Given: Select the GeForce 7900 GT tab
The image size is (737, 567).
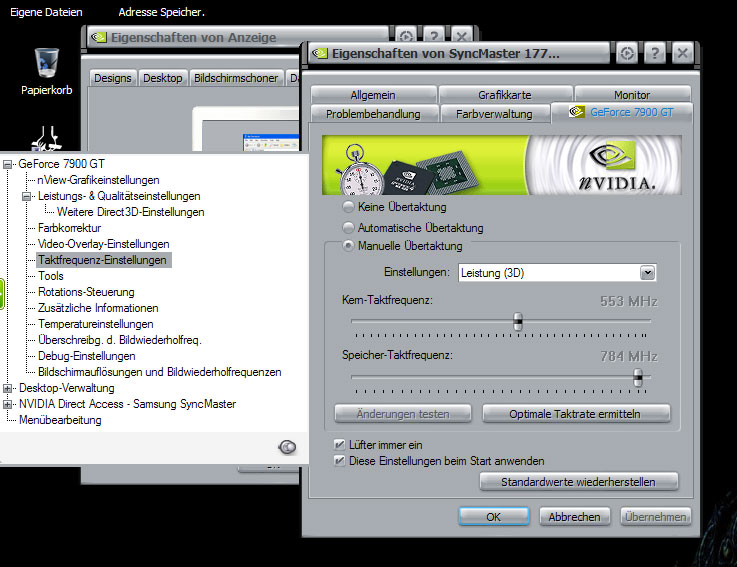Looking at the screenshot, I should (x=621, y=112).
